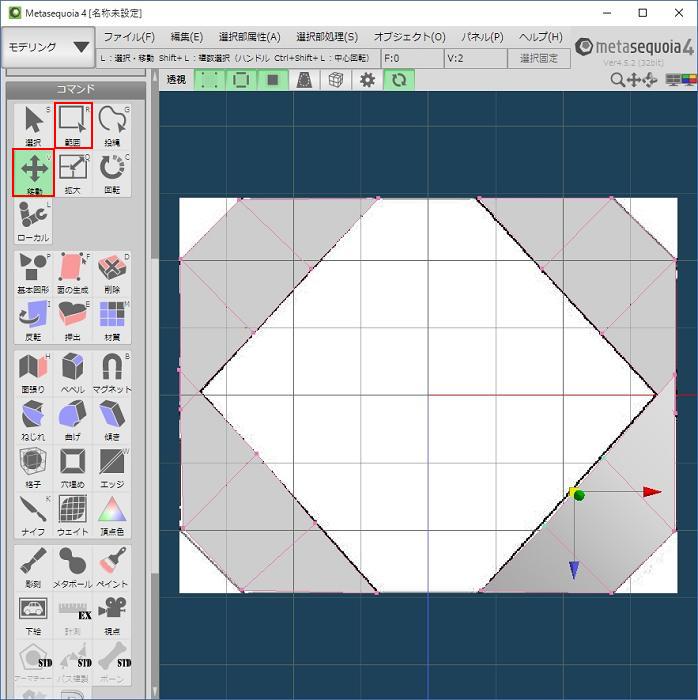
Task: Toggle face display button in view toolbar
Action: 272,80
